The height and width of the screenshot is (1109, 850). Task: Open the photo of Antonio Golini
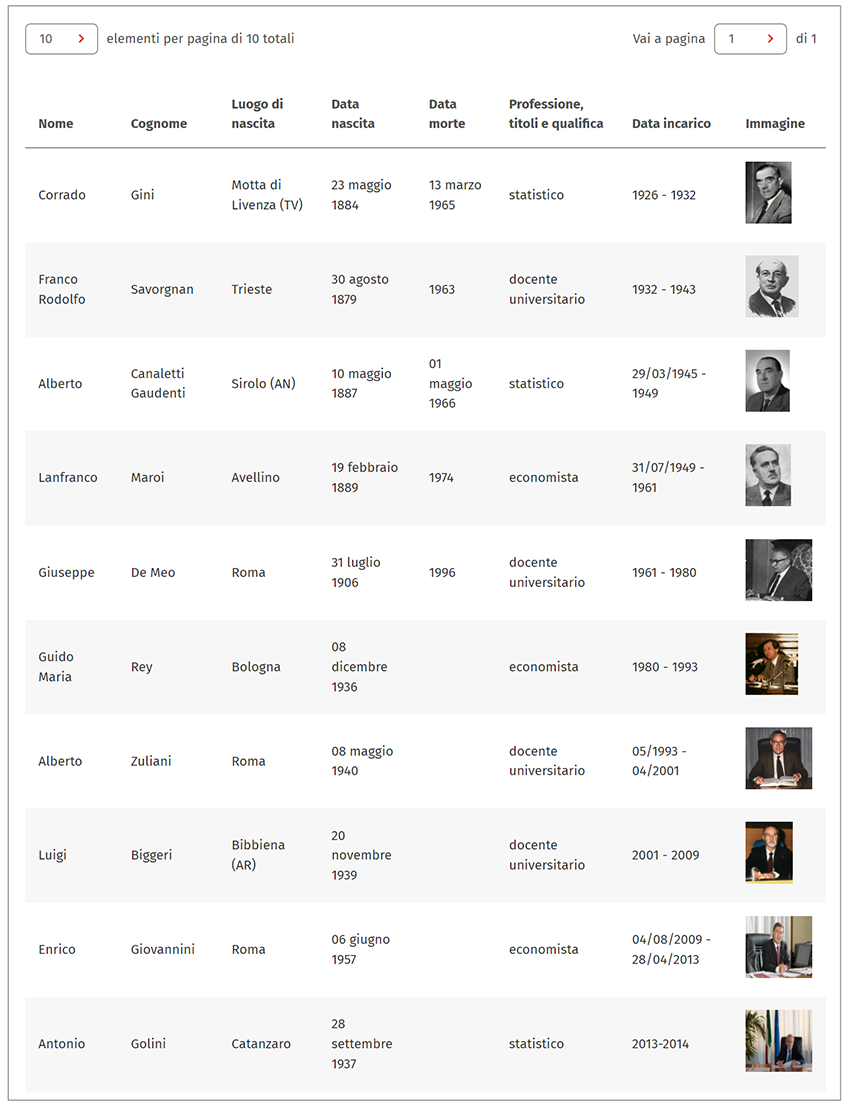pos(779,1041)
